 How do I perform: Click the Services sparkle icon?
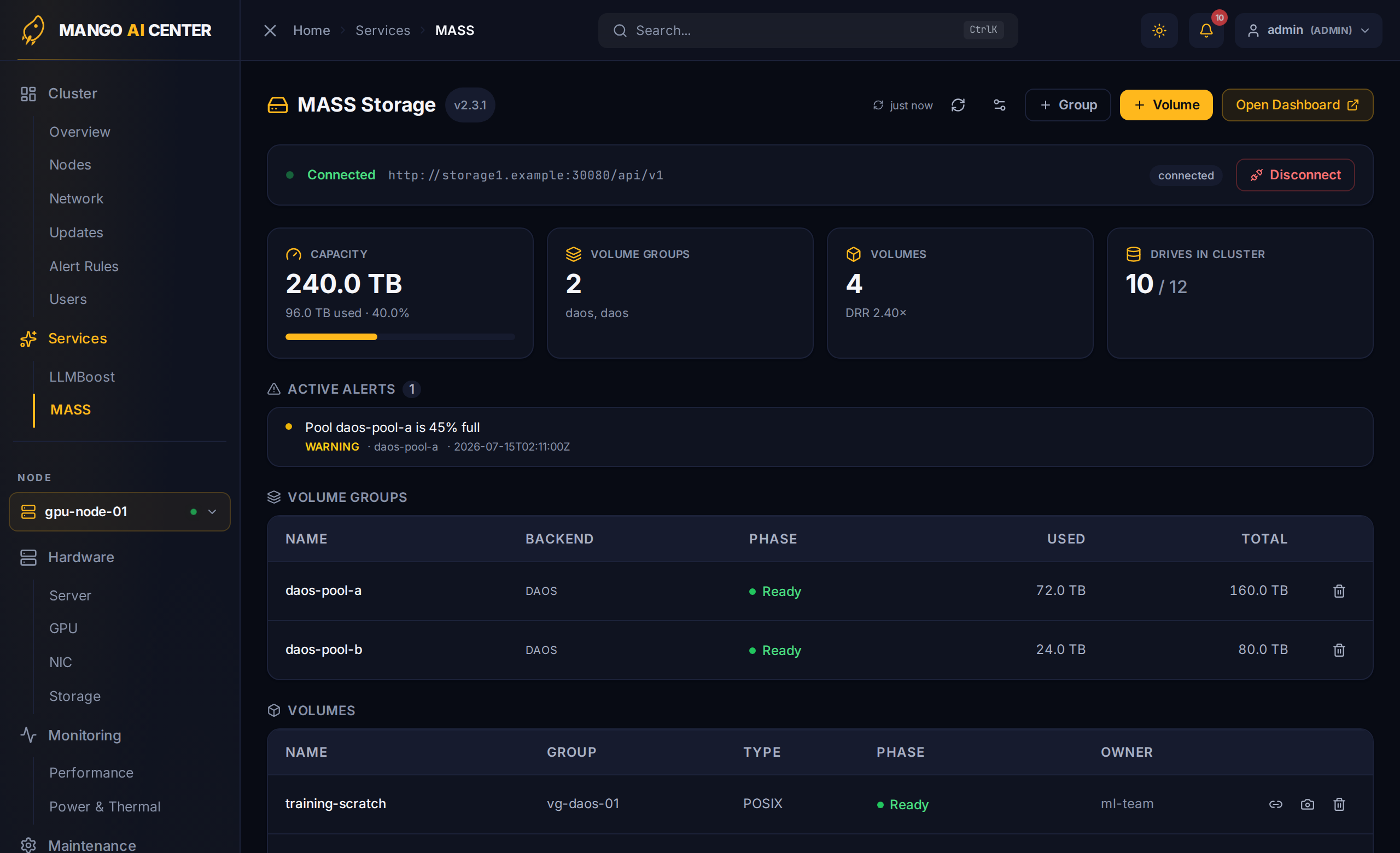click(28, 339)
